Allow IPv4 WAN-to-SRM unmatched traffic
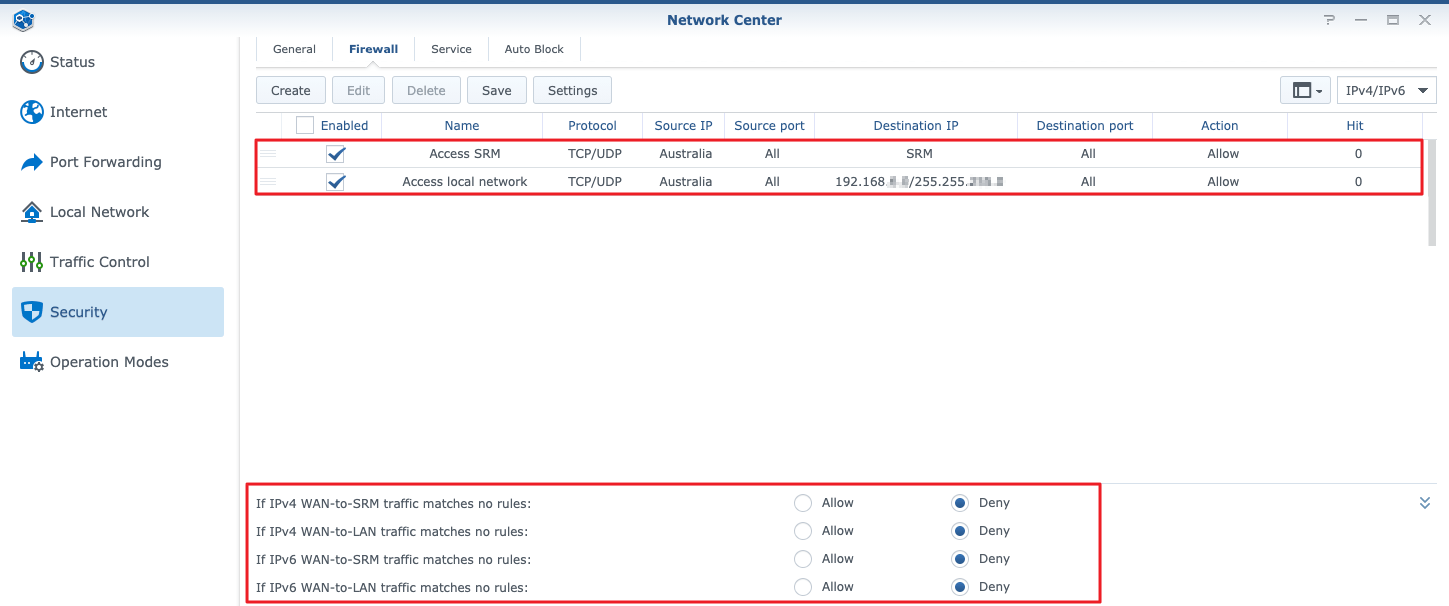The width and height of the screenshot is (1449, 606). coord(802,503)
